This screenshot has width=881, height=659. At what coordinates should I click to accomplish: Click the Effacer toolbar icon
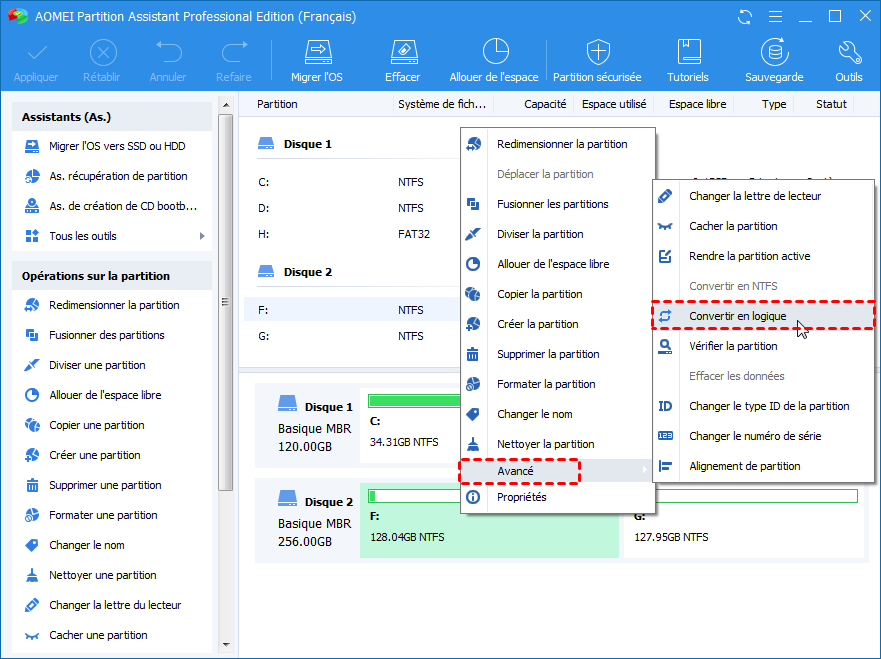click(403, 53)
